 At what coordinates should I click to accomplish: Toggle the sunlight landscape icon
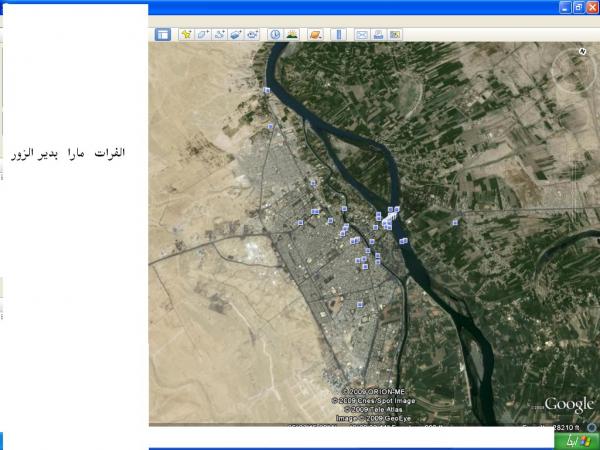(x=292, y=34)
